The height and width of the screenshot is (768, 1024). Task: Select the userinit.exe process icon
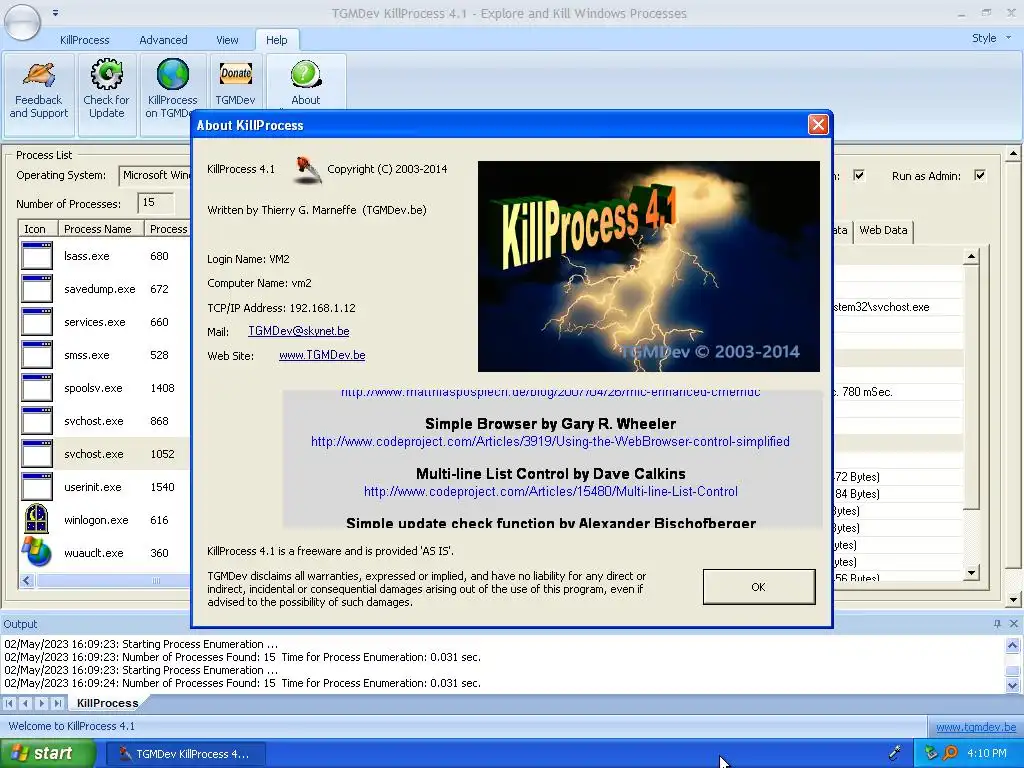pos(37,487)
